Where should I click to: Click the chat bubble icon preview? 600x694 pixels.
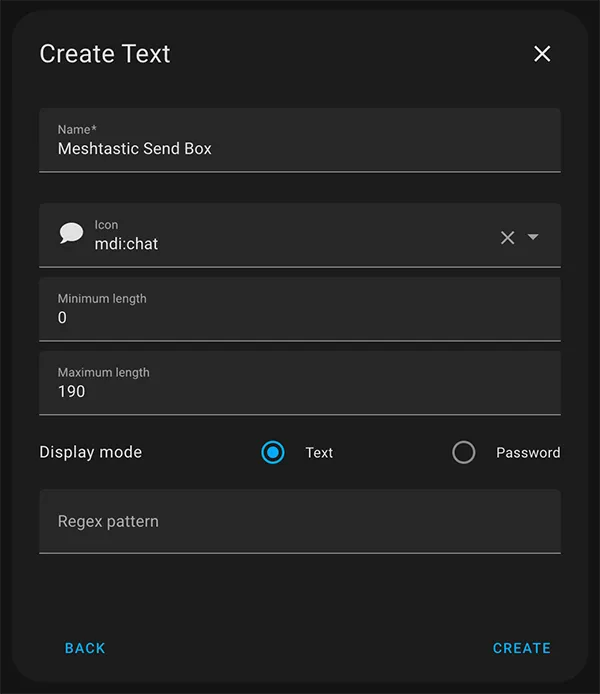point(71,233)
